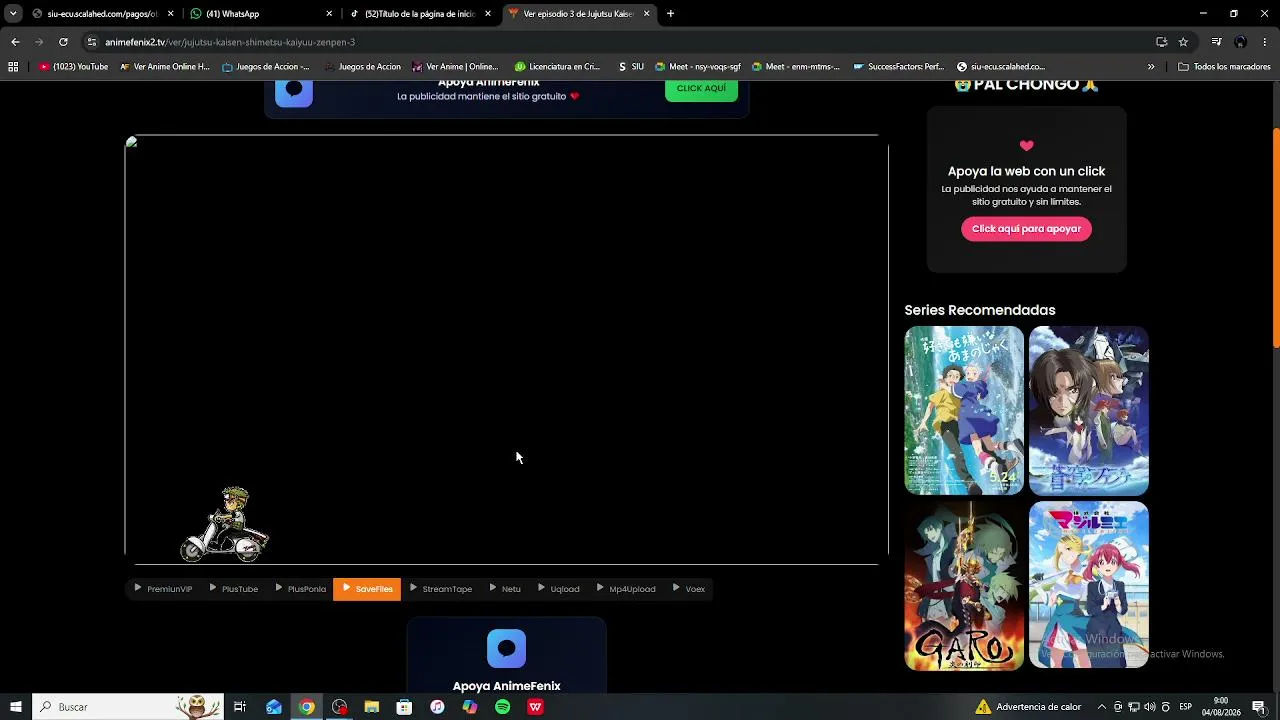Open the YouTube bookmark
1280x720 pixels.
[x=74, y=67]
